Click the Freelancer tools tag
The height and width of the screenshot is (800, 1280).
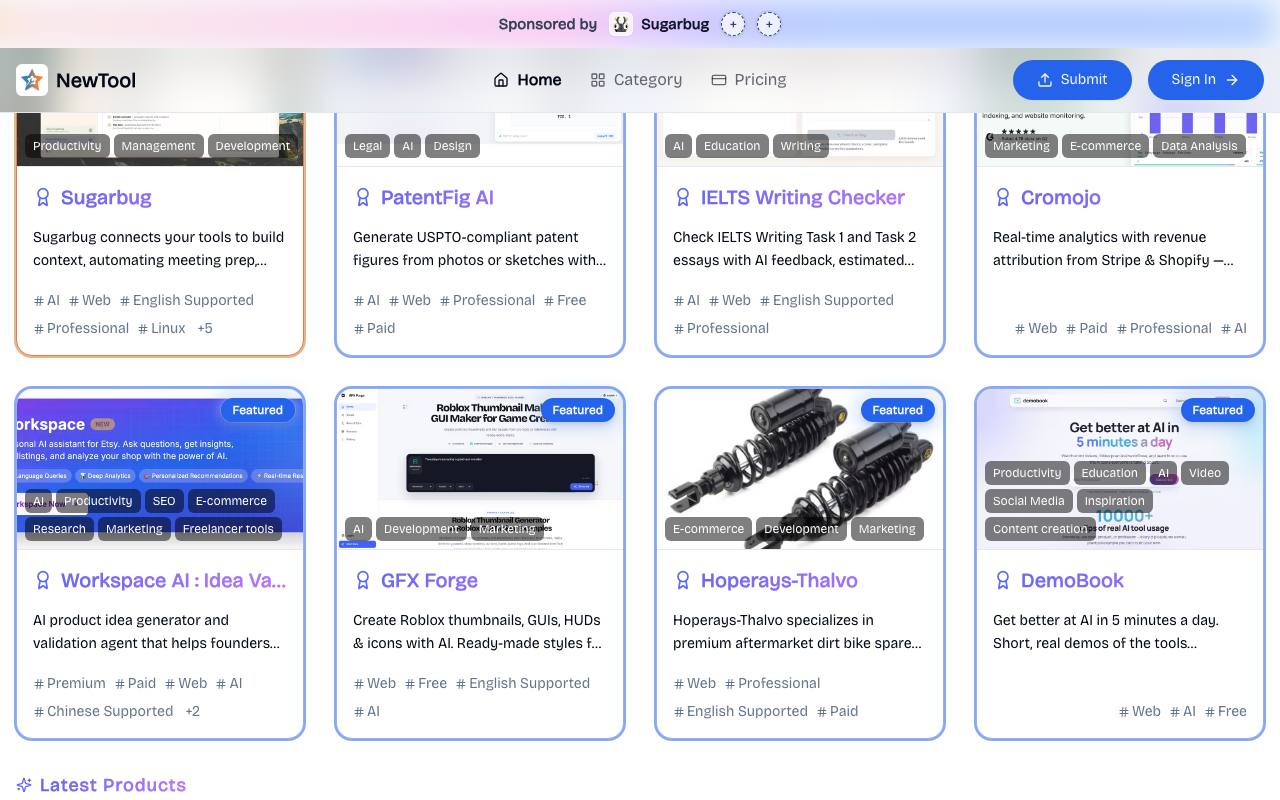click(228, 529)
